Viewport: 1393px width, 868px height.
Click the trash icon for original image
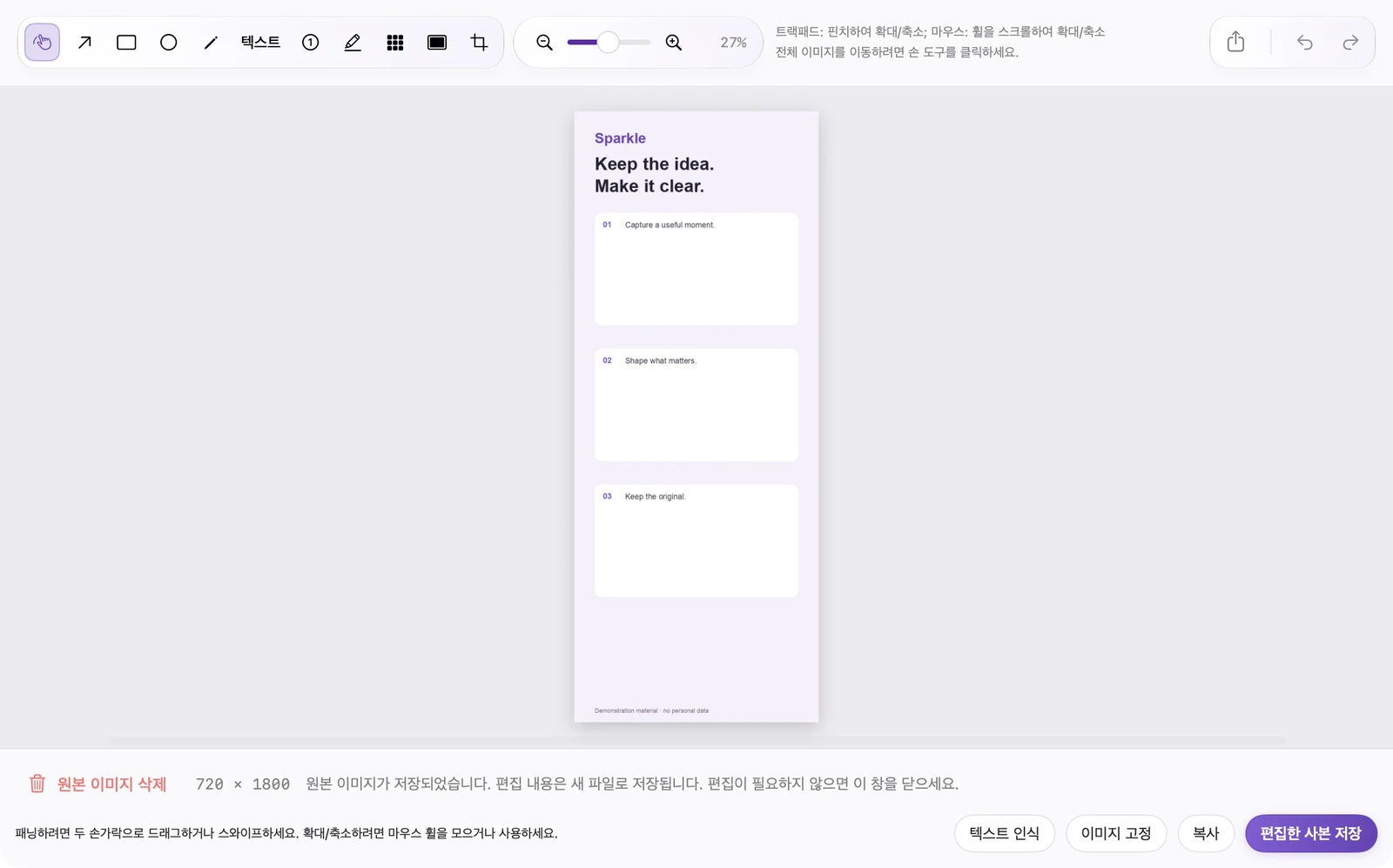tap(37, 784)
